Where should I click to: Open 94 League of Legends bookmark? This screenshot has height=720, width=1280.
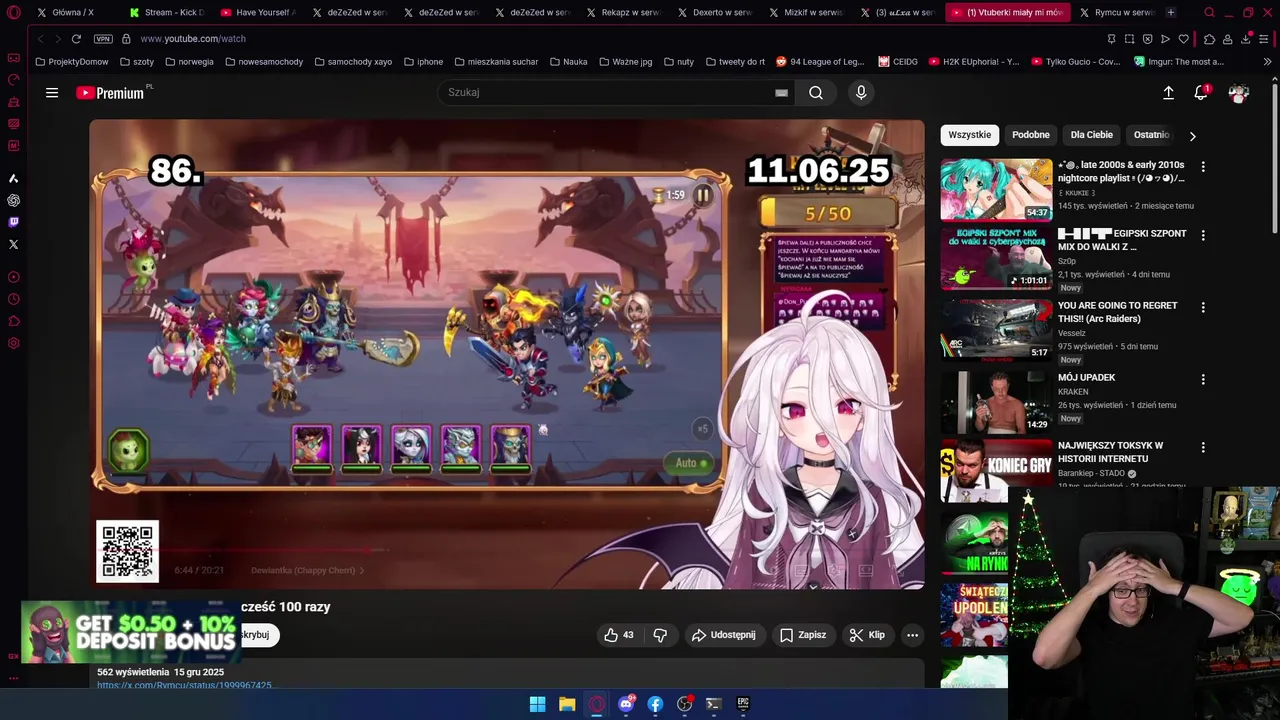click(820, 62)
